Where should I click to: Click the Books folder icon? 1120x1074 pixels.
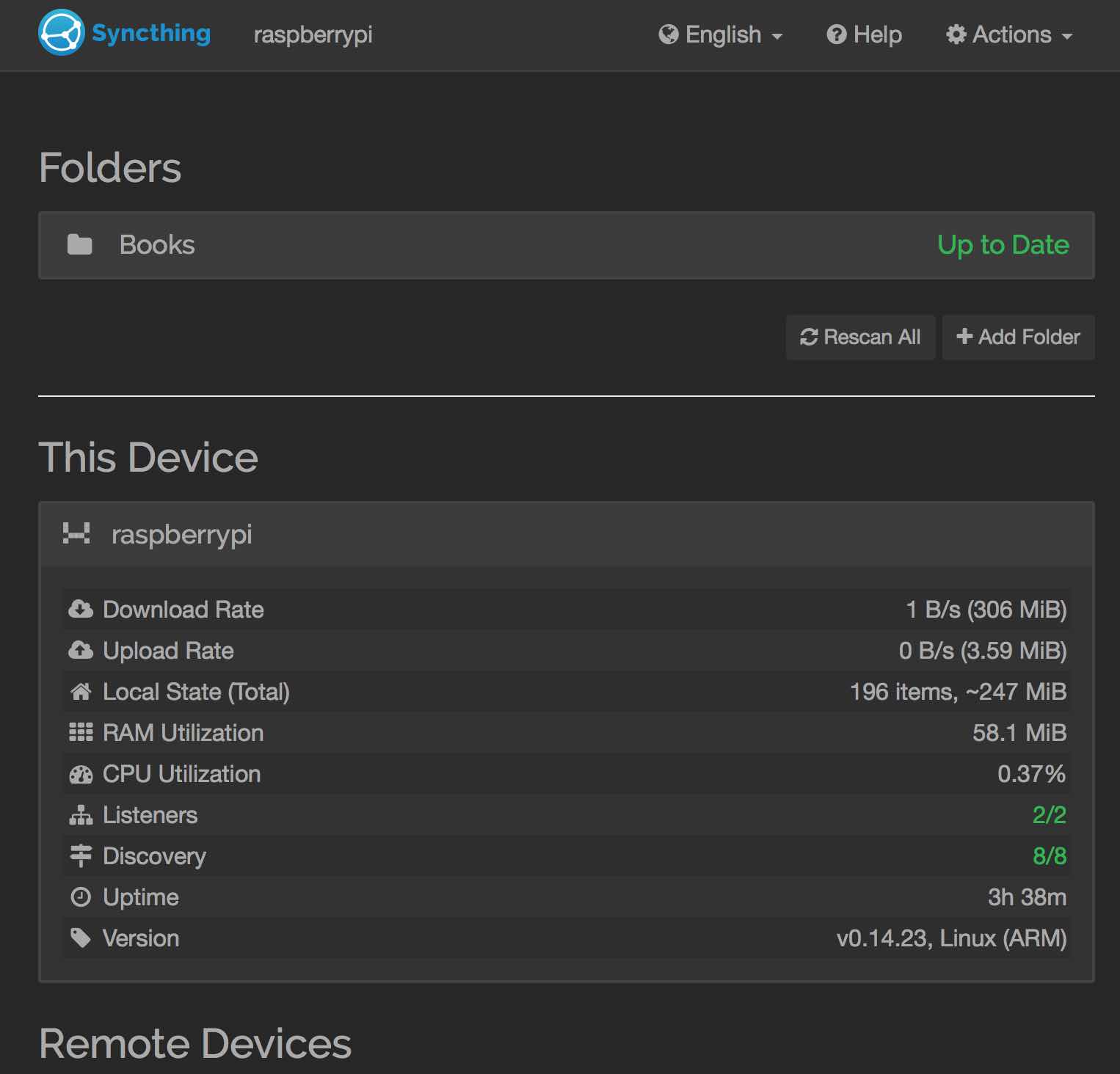[x=79, y=244]
